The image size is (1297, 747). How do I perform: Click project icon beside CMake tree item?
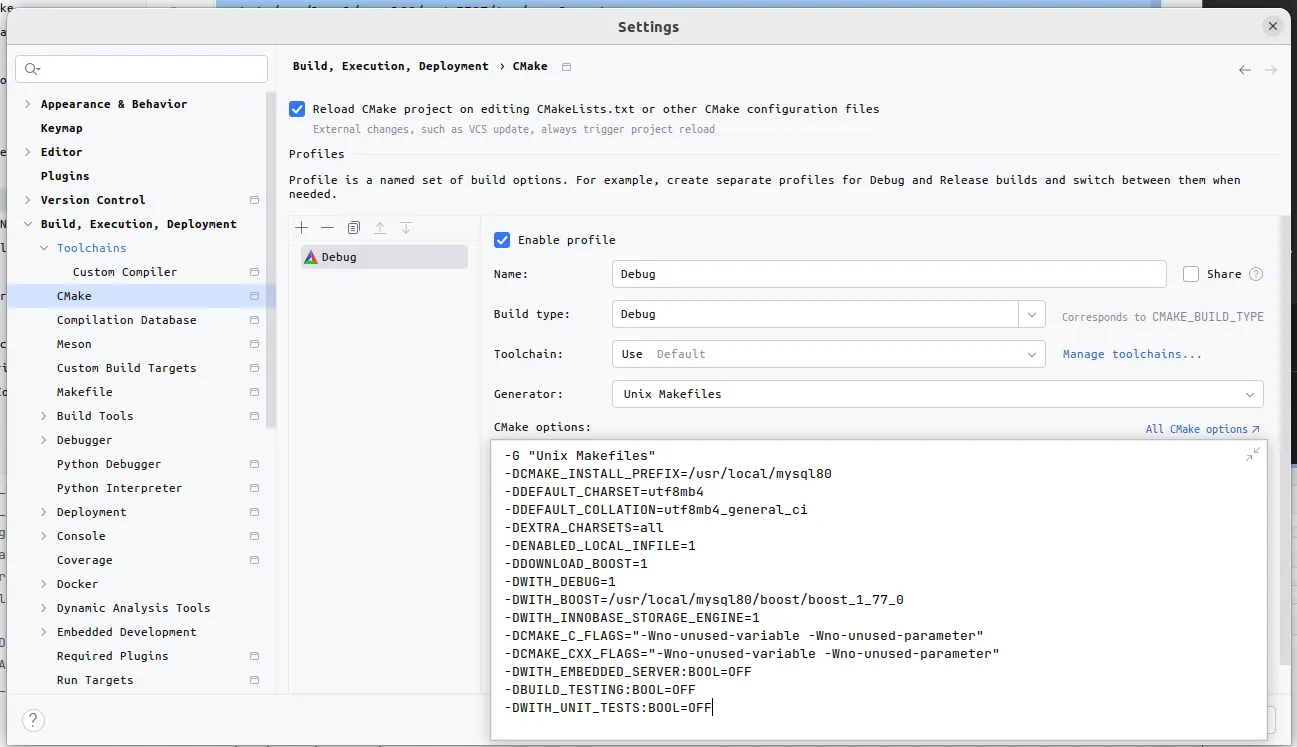254,296
